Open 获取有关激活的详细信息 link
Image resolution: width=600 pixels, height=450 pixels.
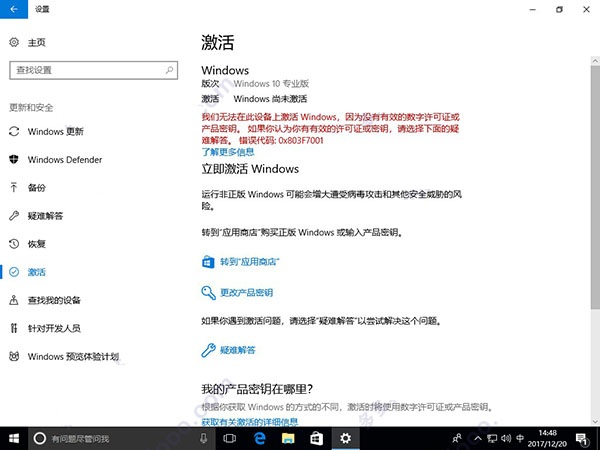pyautogui.click(x=249, y=422)
